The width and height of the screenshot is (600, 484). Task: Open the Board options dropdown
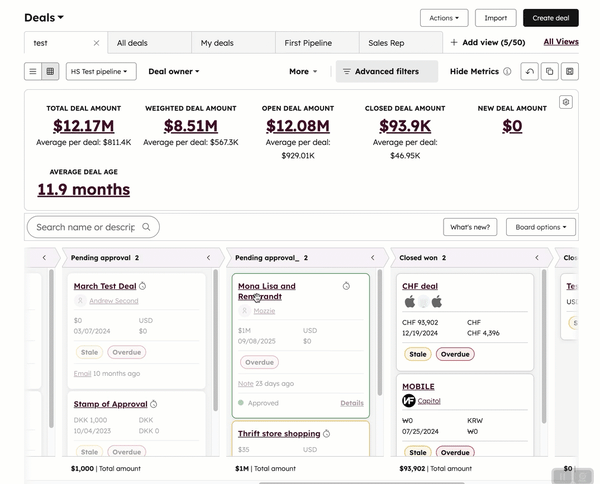point(541,227)
